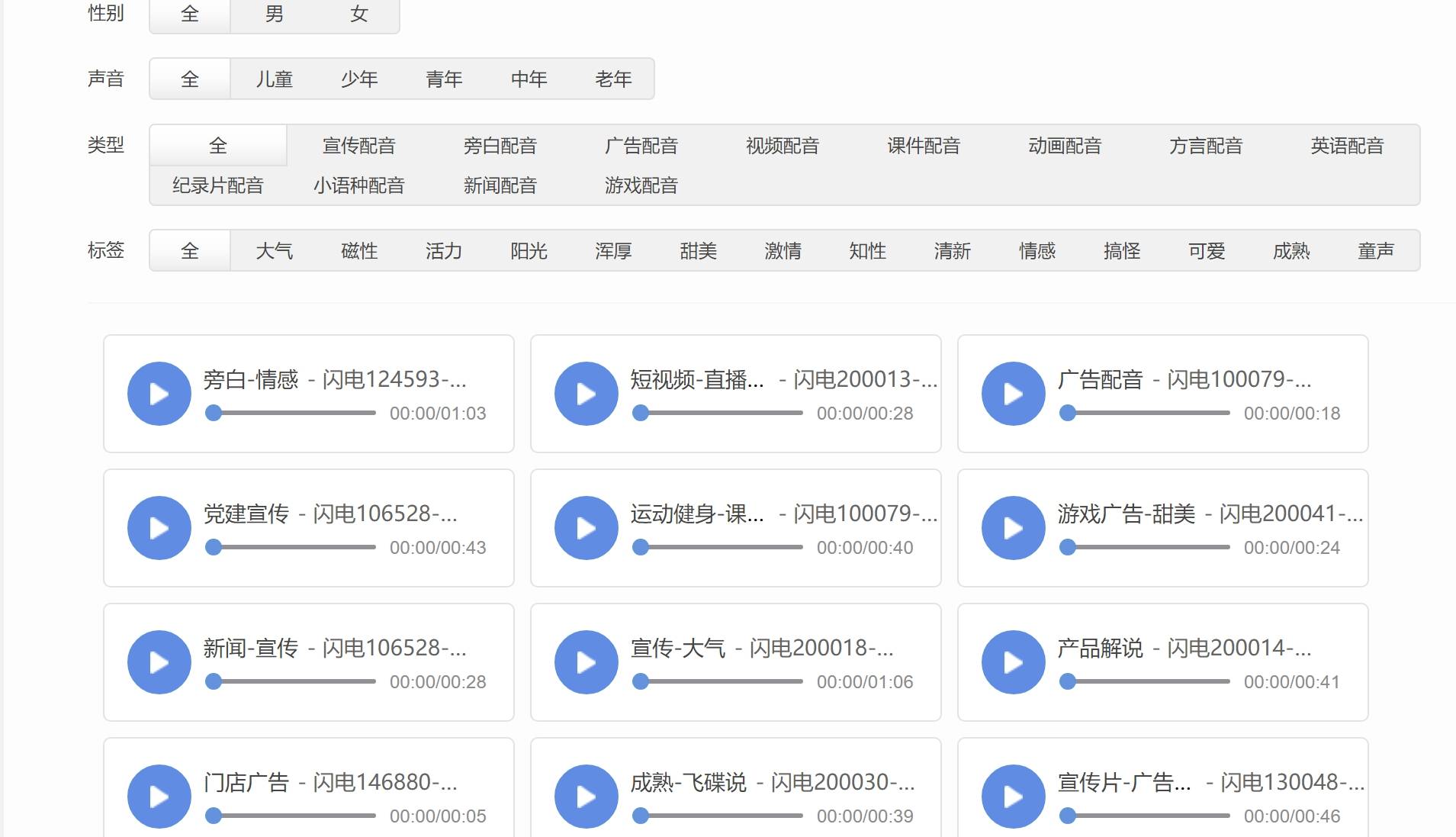Click the 00:00/00:18 duration text

pyautogui.click(x=1292, y=414)
